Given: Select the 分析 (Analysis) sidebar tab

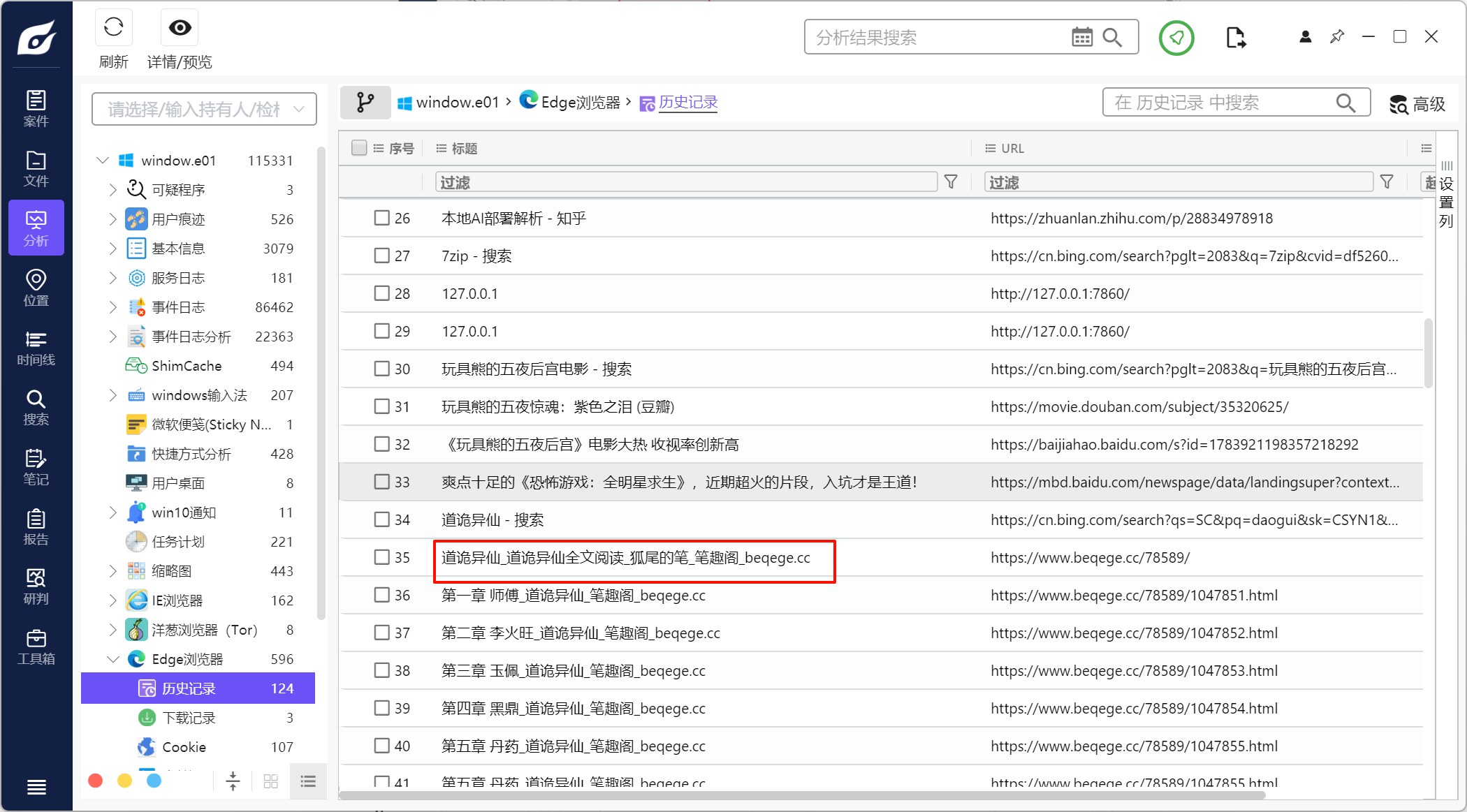Looking at the screenshot, I should click(36, 228).
